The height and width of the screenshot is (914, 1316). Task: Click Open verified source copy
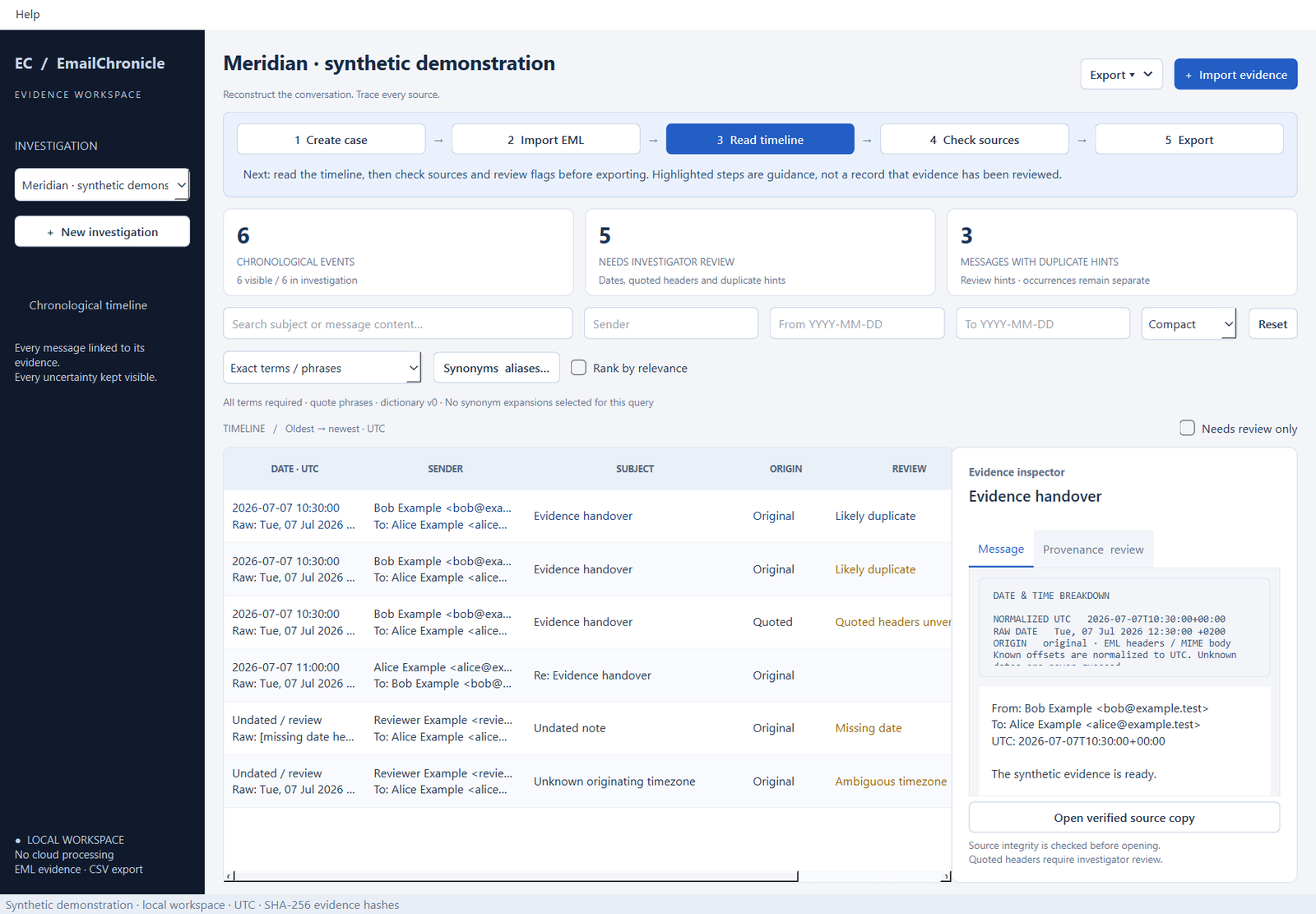(1124, 818)
